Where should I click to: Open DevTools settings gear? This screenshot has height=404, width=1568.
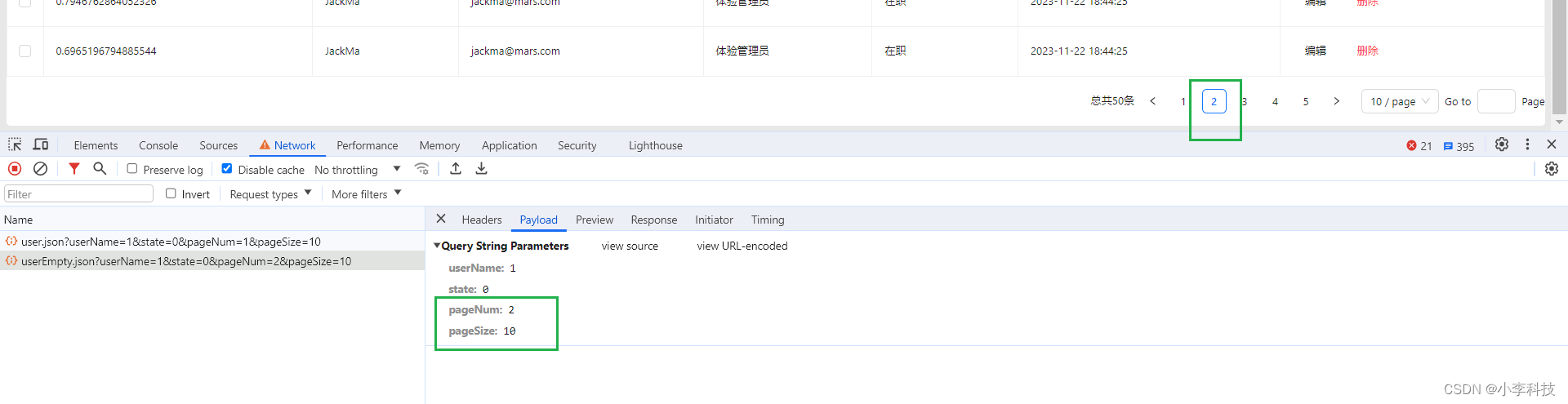tap(1501, 144)
